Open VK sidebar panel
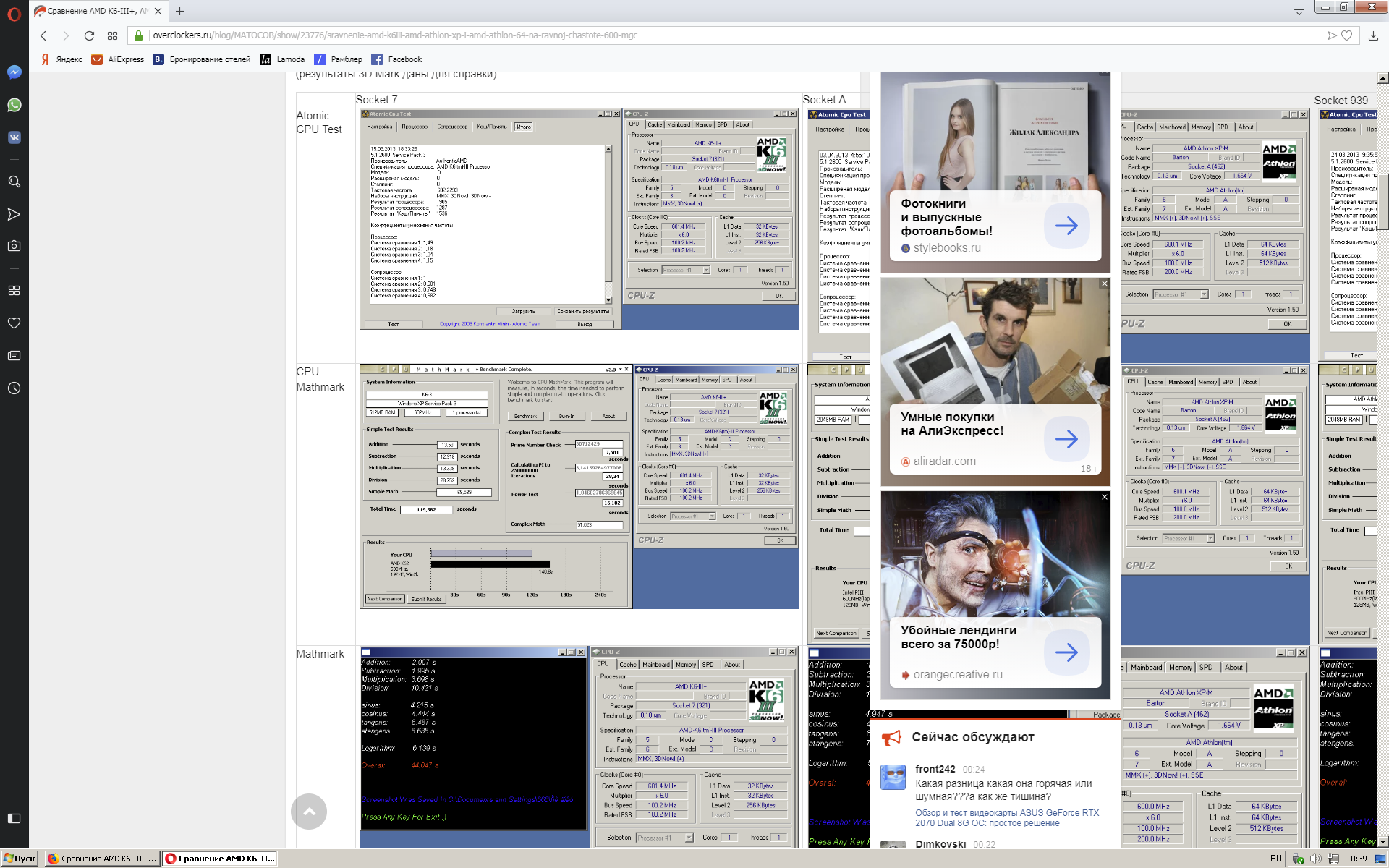This screenshot has height=868, width=1389. [14, 137]
